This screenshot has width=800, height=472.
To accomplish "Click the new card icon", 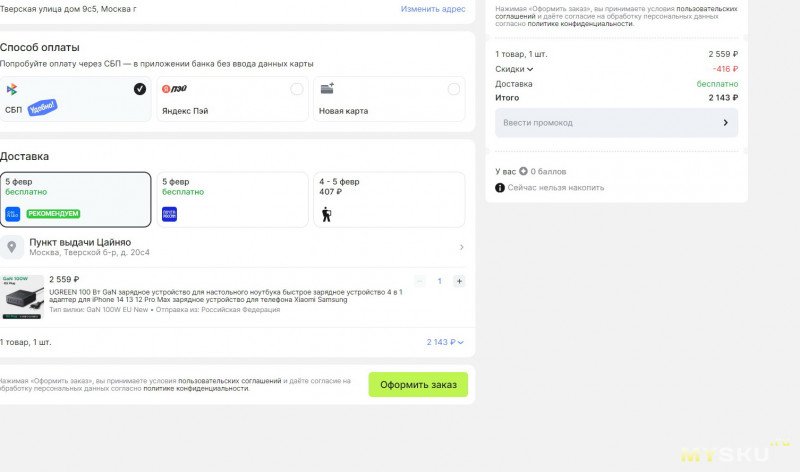I will [327, 89].
